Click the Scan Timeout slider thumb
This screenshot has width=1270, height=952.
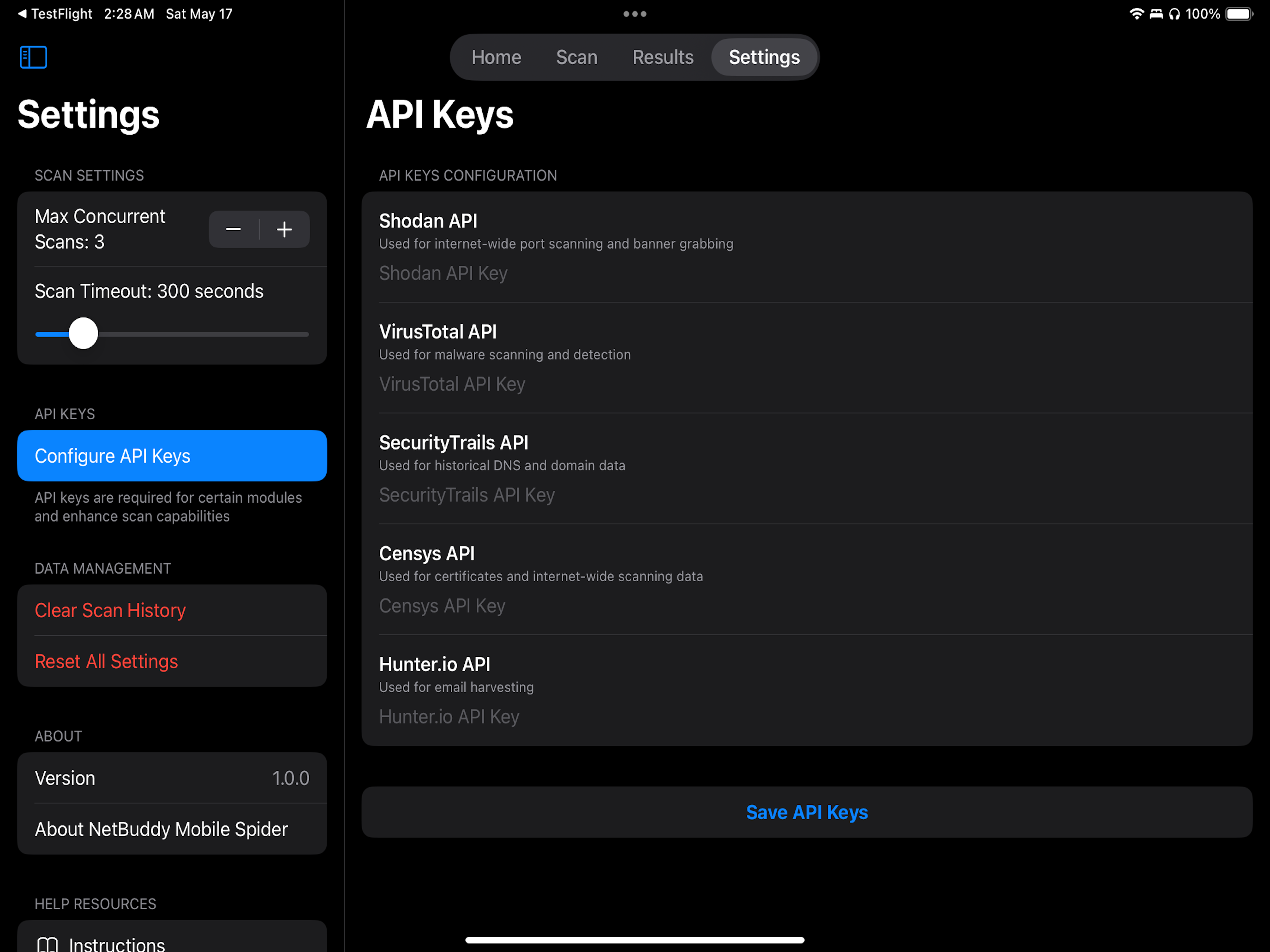tap(83, 333)
